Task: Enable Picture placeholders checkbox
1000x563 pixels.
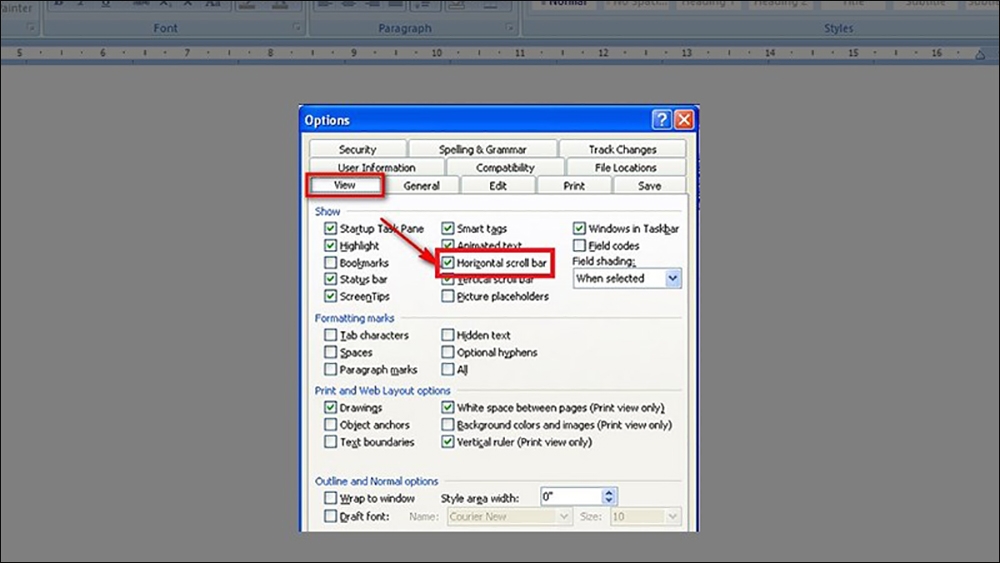Action: 448,296
